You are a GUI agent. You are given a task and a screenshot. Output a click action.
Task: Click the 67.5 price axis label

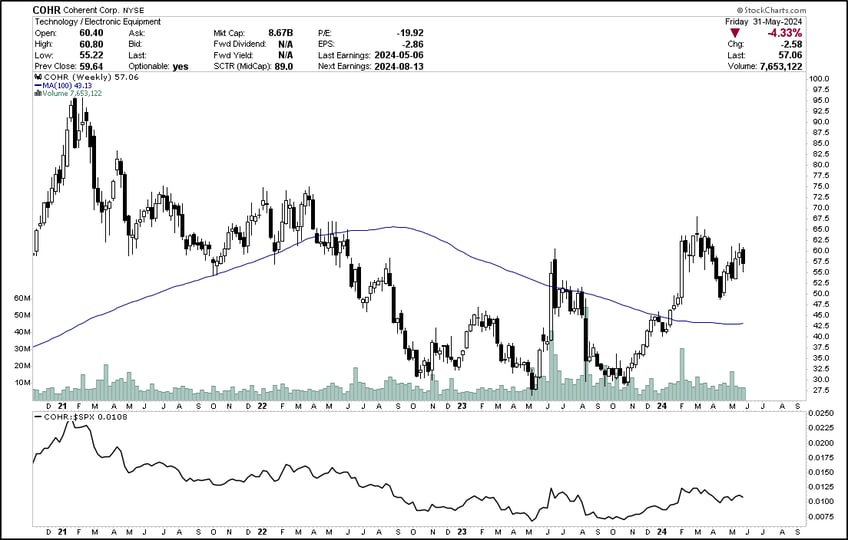(819, 219)
